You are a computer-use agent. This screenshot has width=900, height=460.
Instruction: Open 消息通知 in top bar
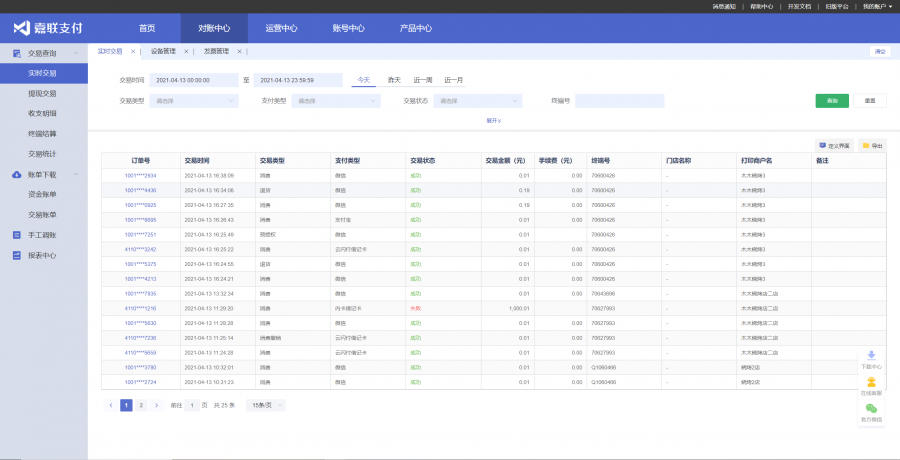(x=724, y=6)
